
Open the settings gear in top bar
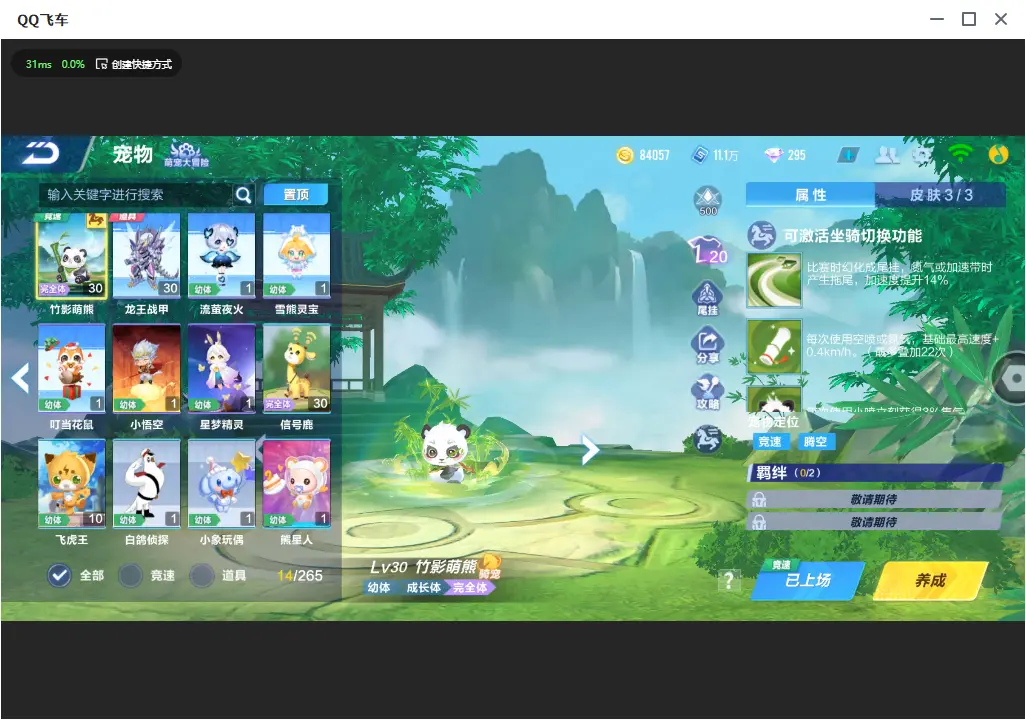922,155
